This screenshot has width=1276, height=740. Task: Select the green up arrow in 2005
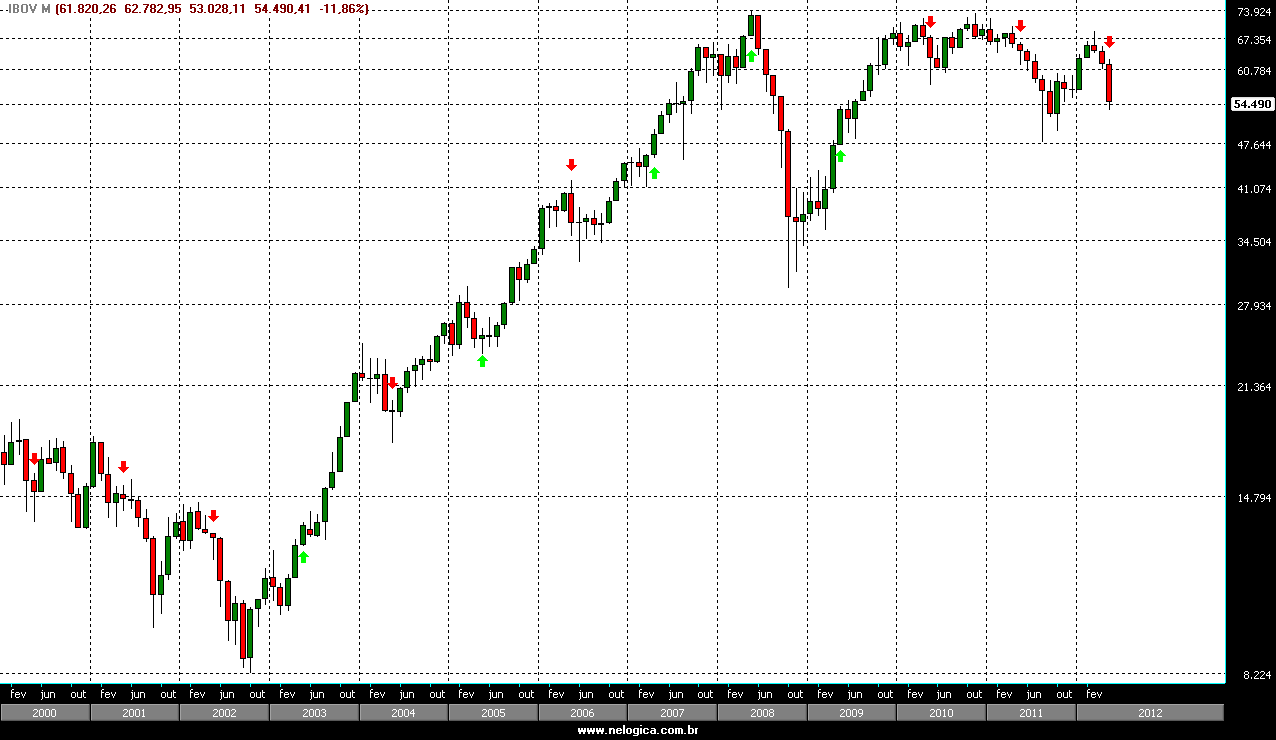[483, 361]
